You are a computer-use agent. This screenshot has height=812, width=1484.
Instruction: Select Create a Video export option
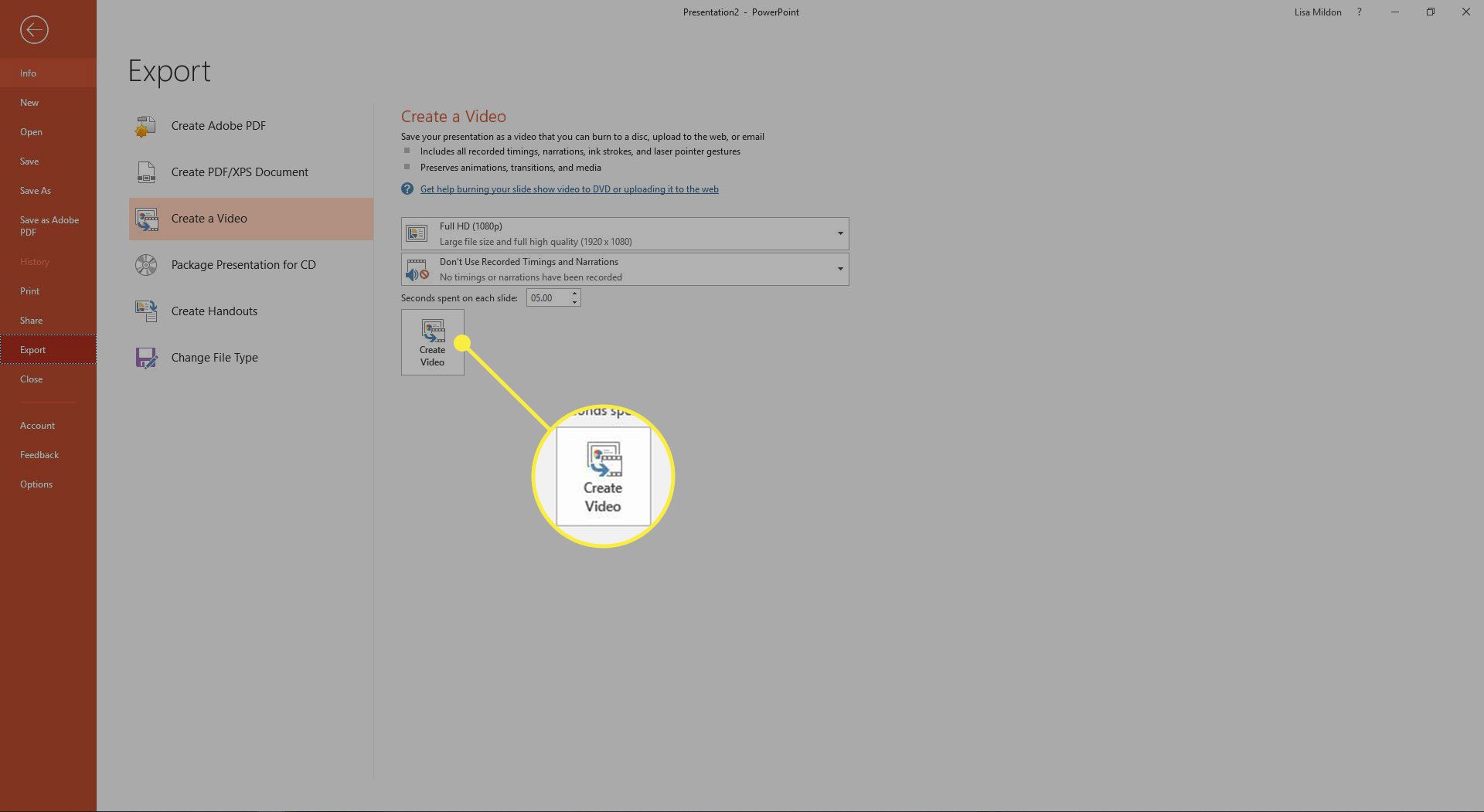[x=250, y=219]
